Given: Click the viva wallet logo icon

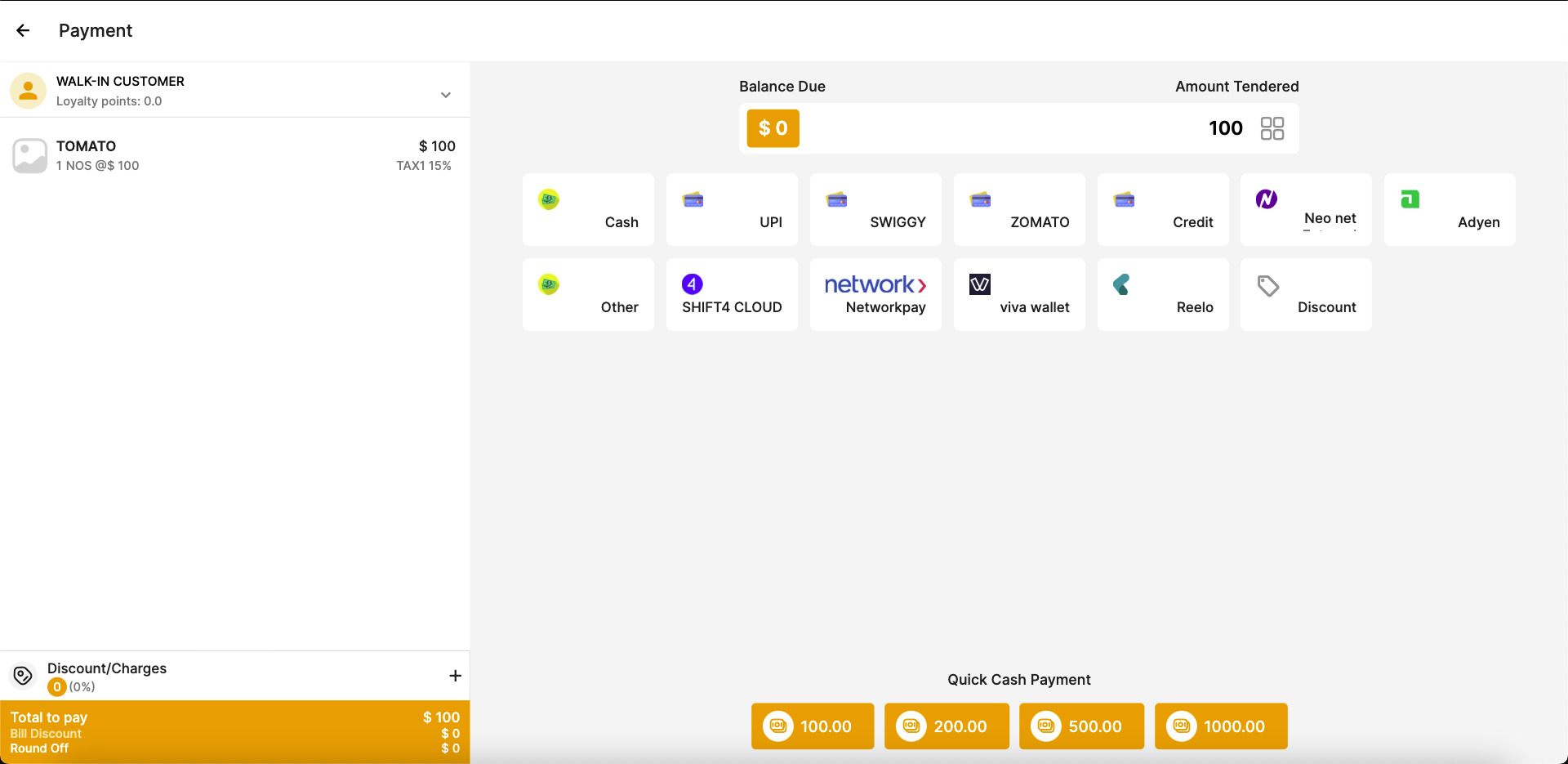Looking at the screenshot, I should [980, 284].
